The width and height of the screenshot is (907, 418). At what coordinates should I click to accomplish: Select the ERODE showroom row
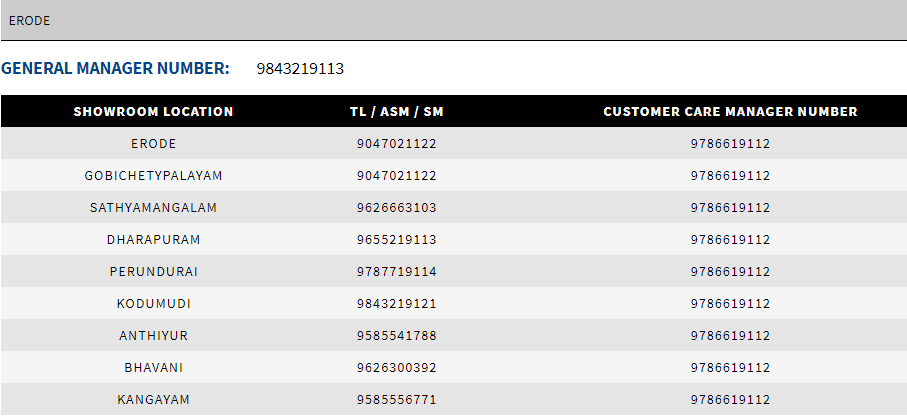click(153, 144)
